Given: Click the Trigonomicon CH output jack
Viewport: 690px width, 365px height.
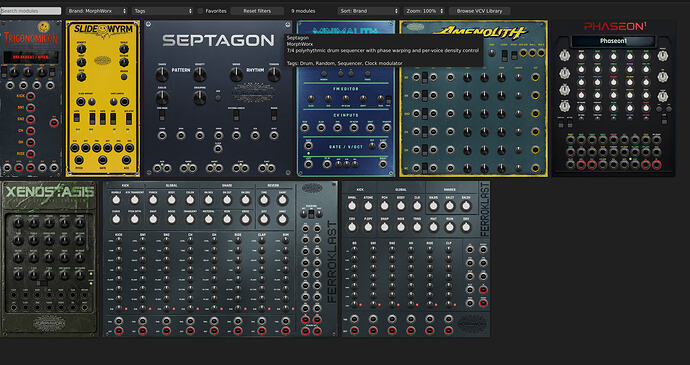Looking at the screenshot, I should pyautogui.click(x=31, y=131).
